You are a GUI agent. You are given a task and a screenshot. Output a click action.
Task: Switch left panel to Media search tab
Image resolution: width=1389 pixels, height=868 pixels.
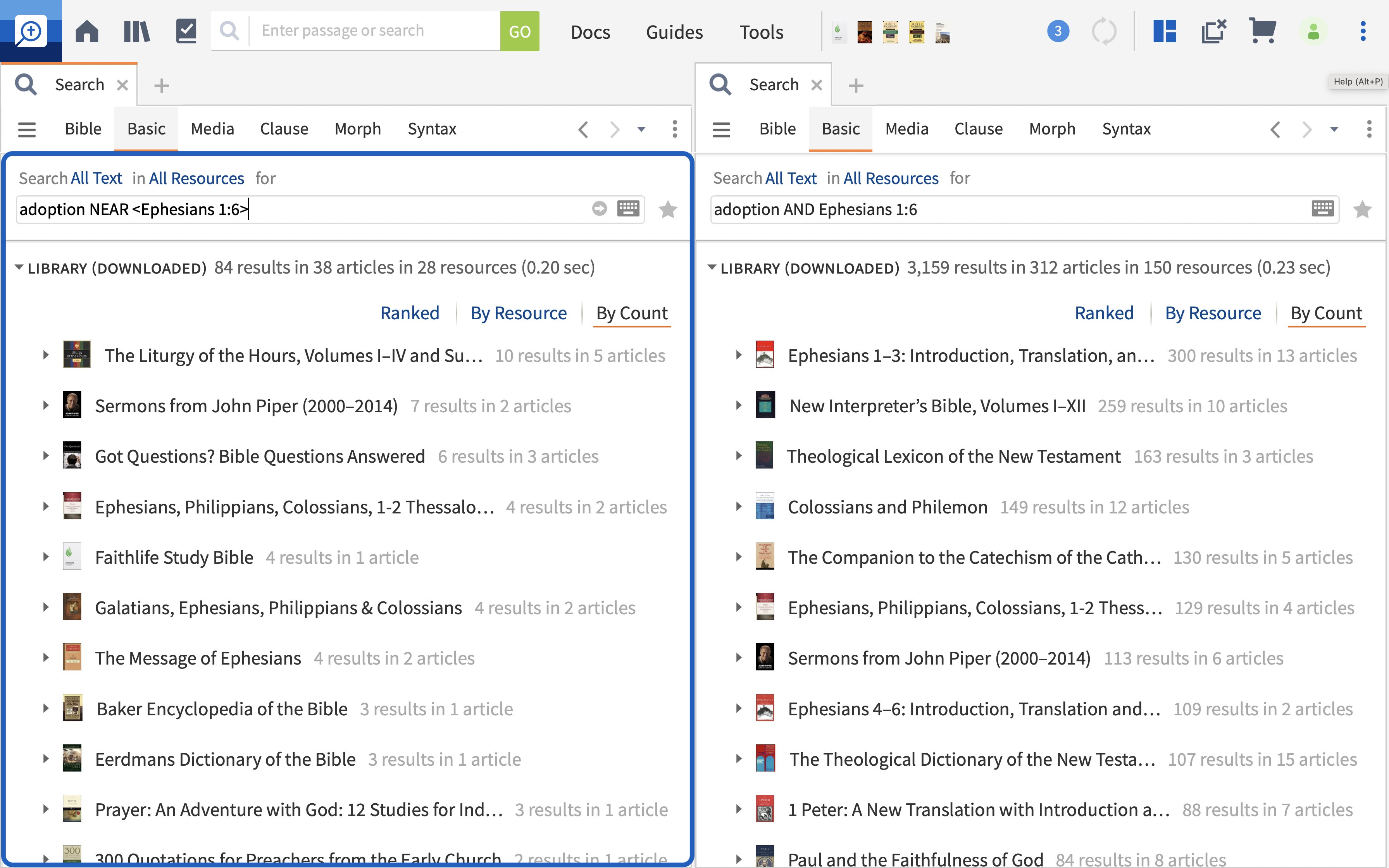(x=212, y=129)
